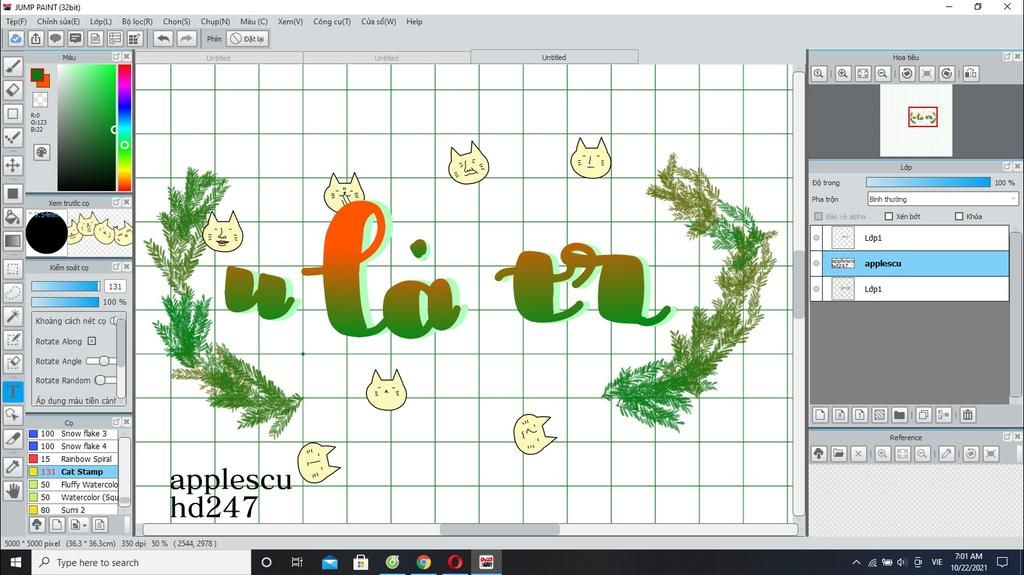Select the Move tool
1024x575 pixels.
point(13,165)
